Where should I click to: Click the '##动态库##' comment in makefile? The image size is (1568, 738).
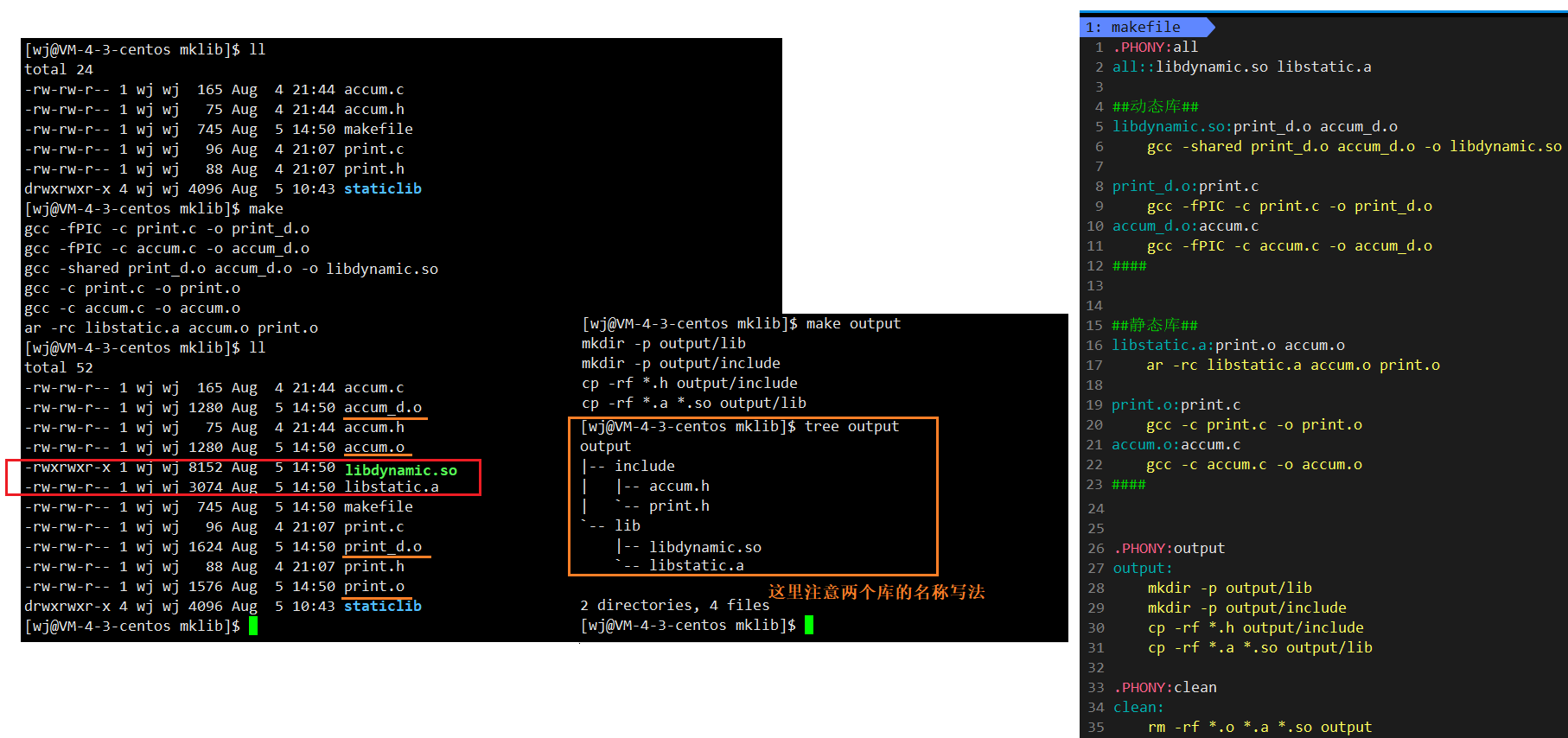click(1155, 106)
